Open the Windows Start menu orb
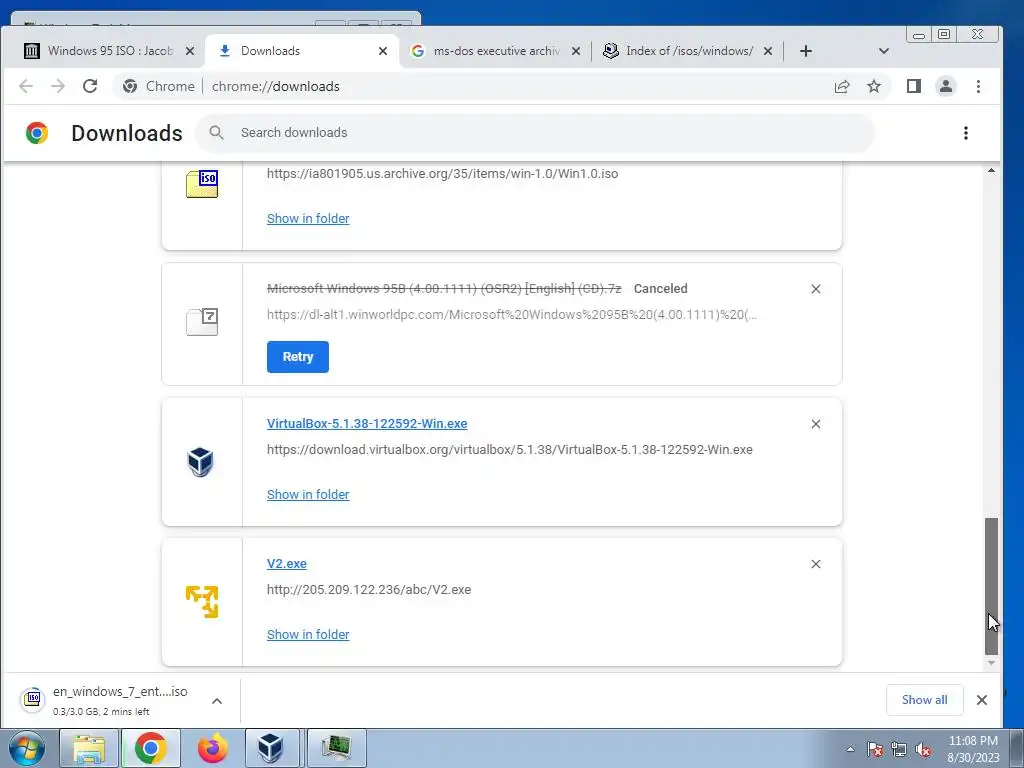Screen dimensions: 1024x768 (x=27, y=748)
